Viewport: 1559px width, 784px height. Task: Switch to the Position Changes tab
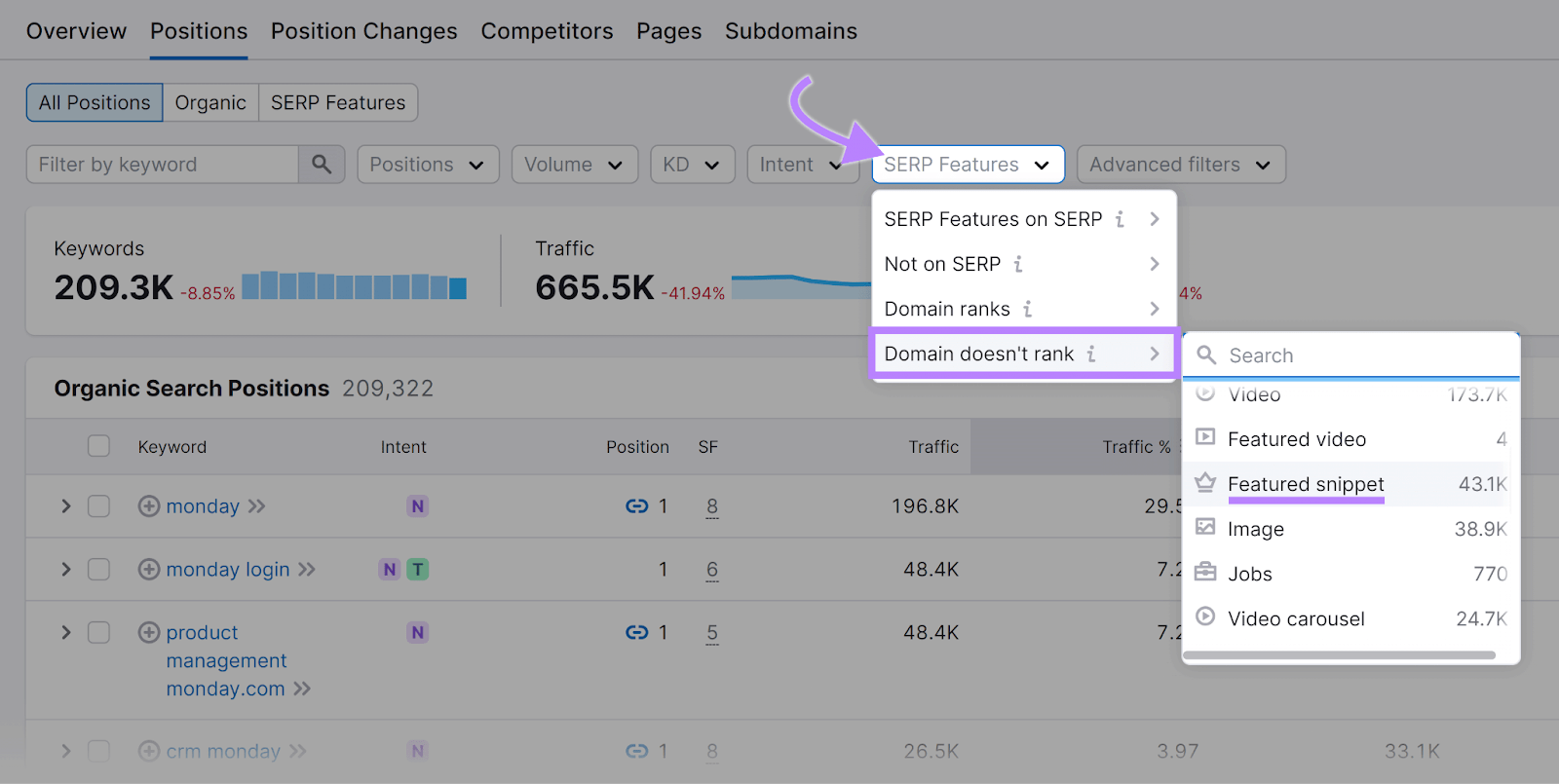(363, 31)
